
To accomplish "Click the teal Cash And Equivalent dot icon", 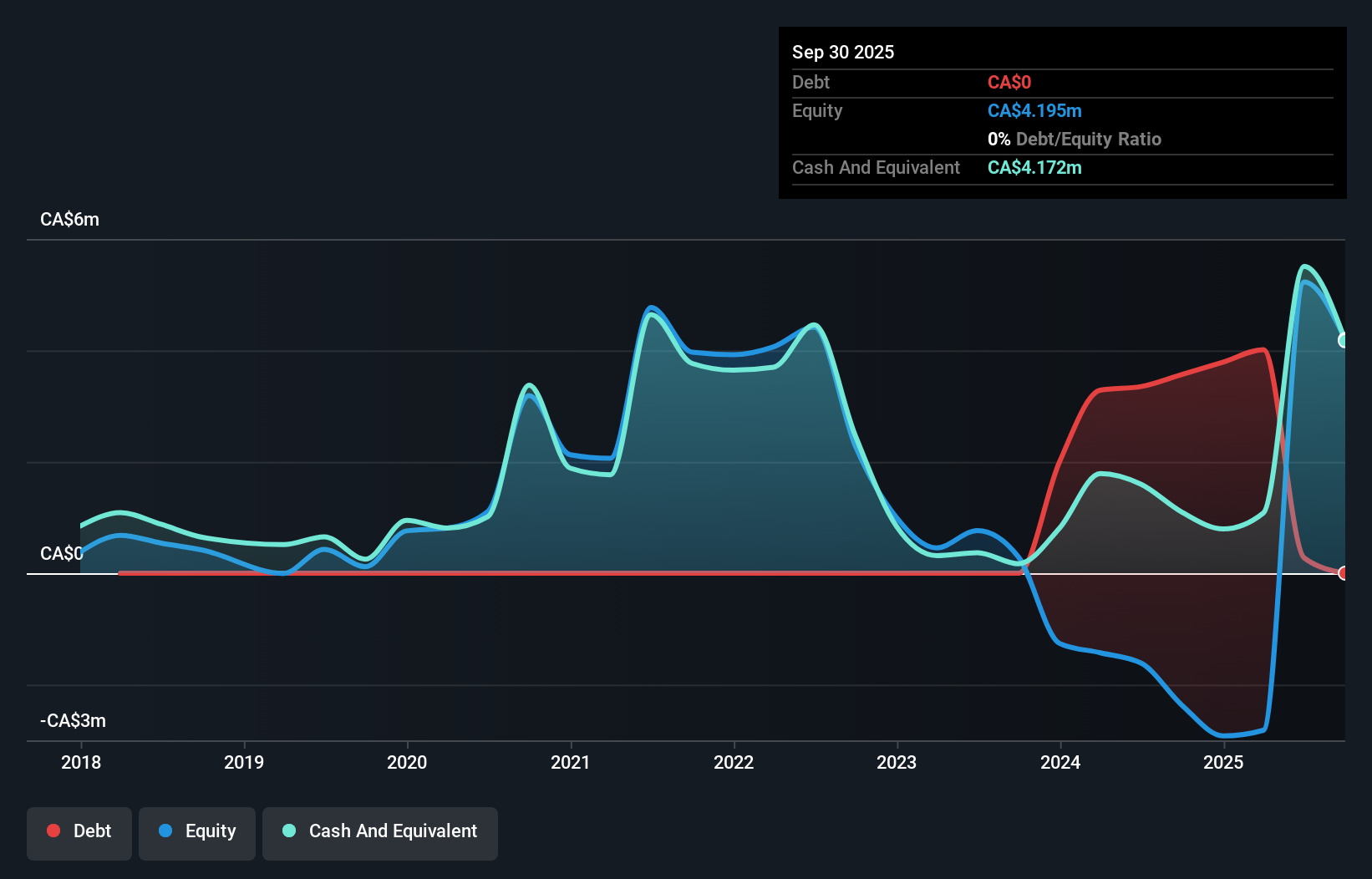I will click(288, 831).
